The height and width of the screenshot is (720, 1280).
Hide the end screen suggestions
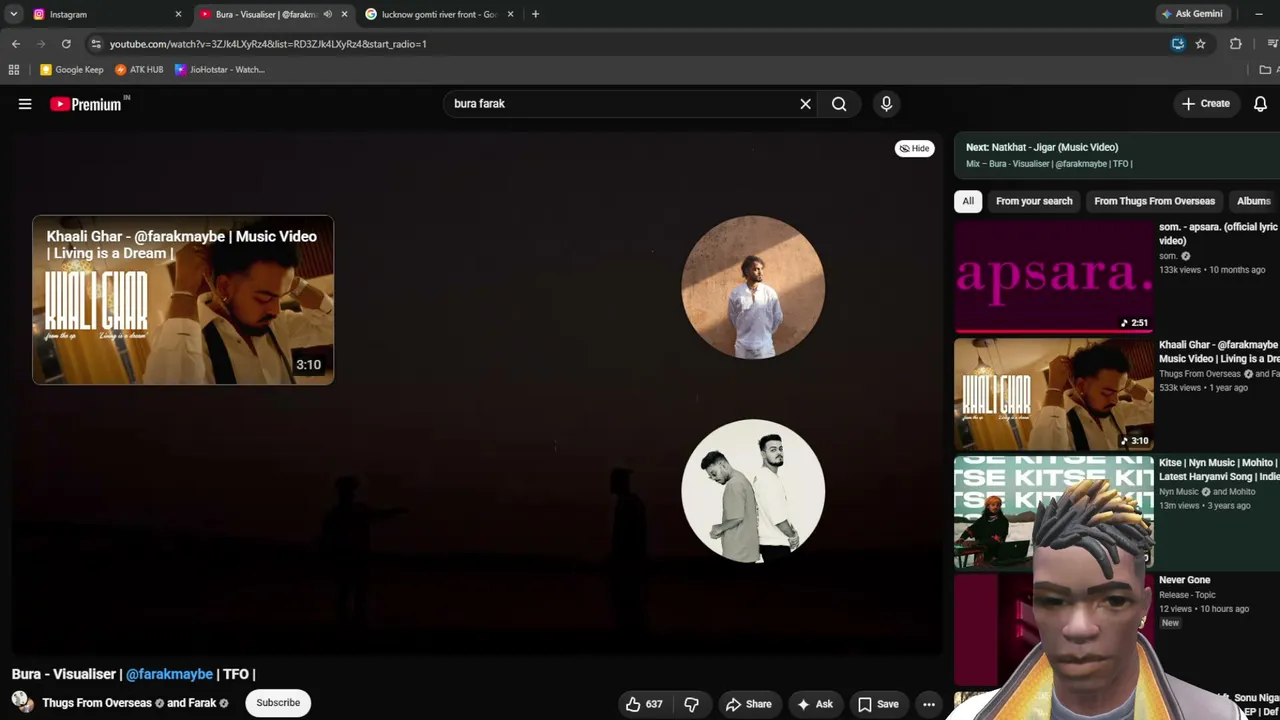tap(914, 148)
